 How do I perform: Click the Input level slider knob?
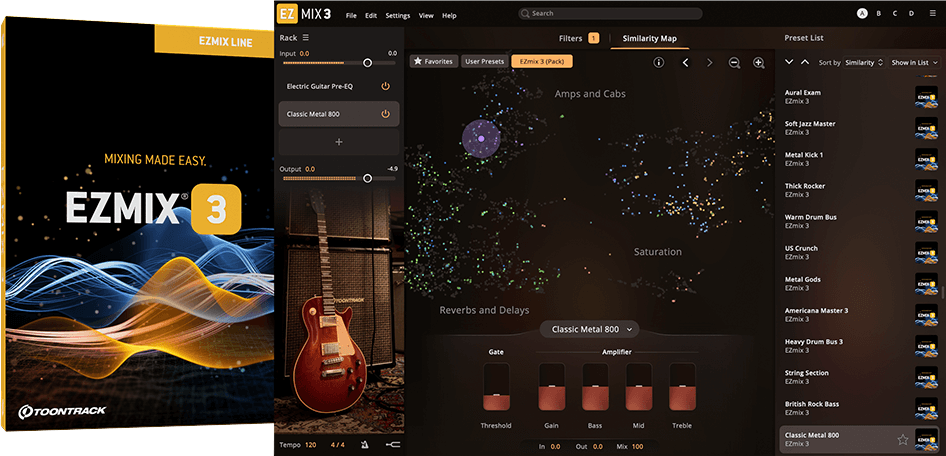tap(367, 62)
